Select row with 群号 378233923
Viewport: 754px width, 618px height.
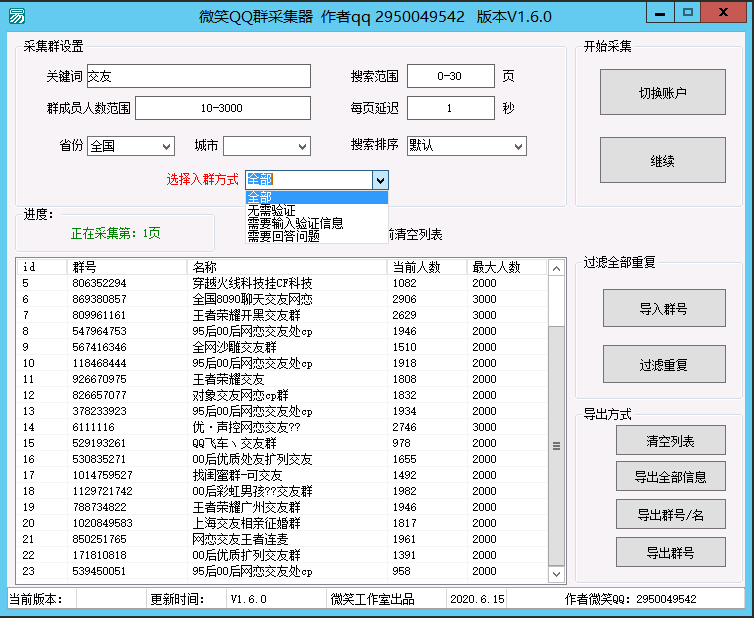click(282, 411)
